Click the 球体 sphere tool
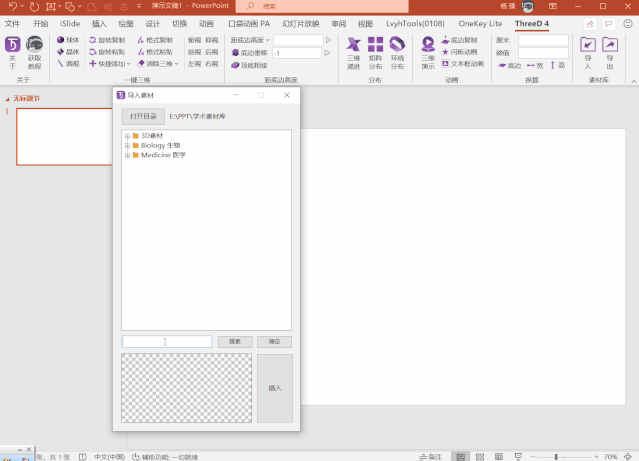The height and width of the screenshot is (461, 639). 67,40
